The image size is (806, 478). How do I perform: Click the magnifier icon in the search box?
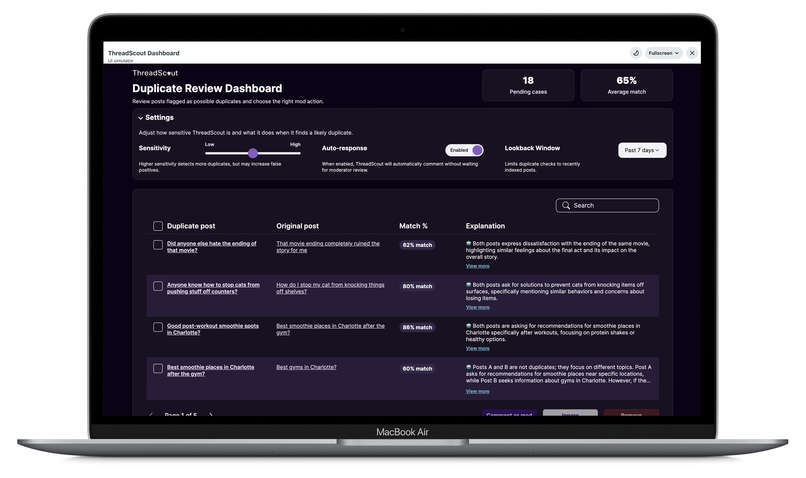(566, 205)
